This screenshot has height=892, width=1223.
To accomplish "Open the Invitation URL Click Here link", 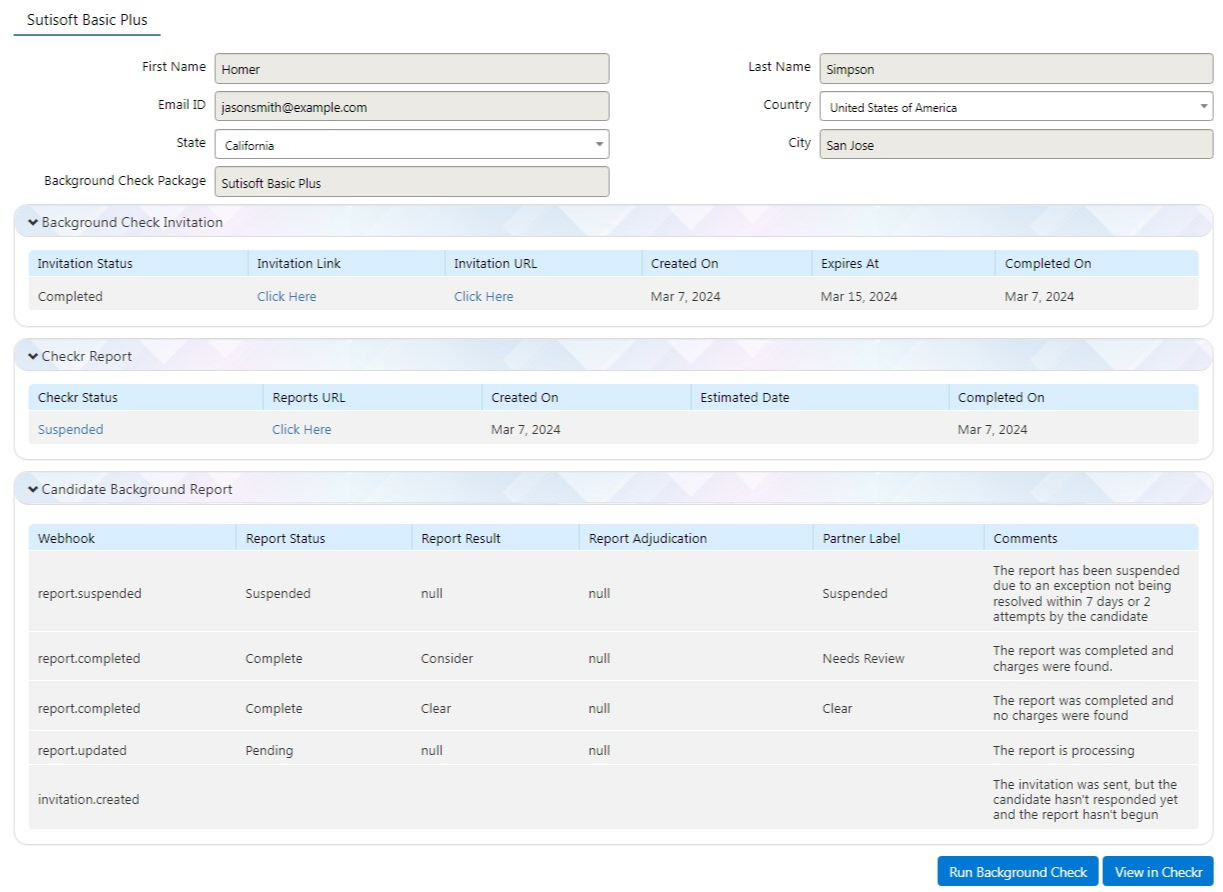I will coord(483,296).
